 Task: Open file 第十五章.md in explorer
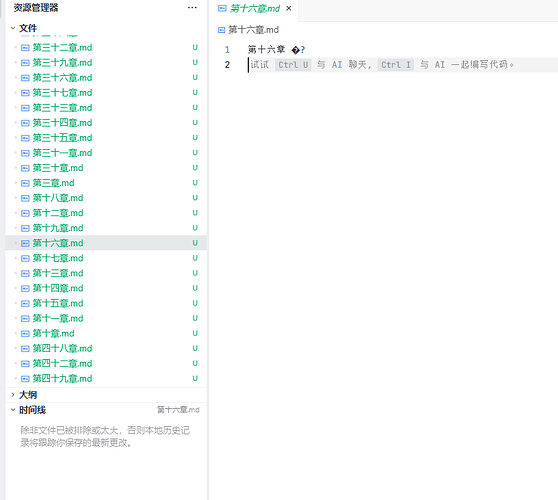point(106,303)
